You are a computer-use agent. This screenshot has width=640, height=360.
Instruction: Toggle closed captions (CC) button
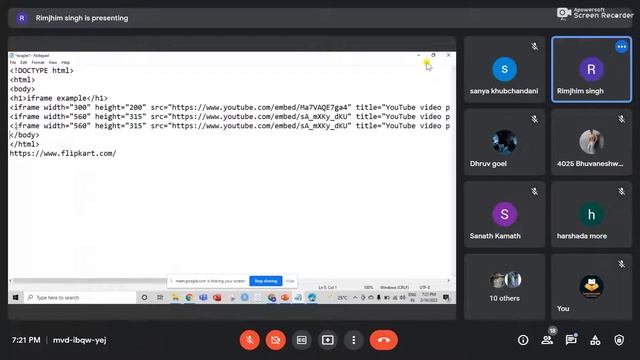point(302,340)
